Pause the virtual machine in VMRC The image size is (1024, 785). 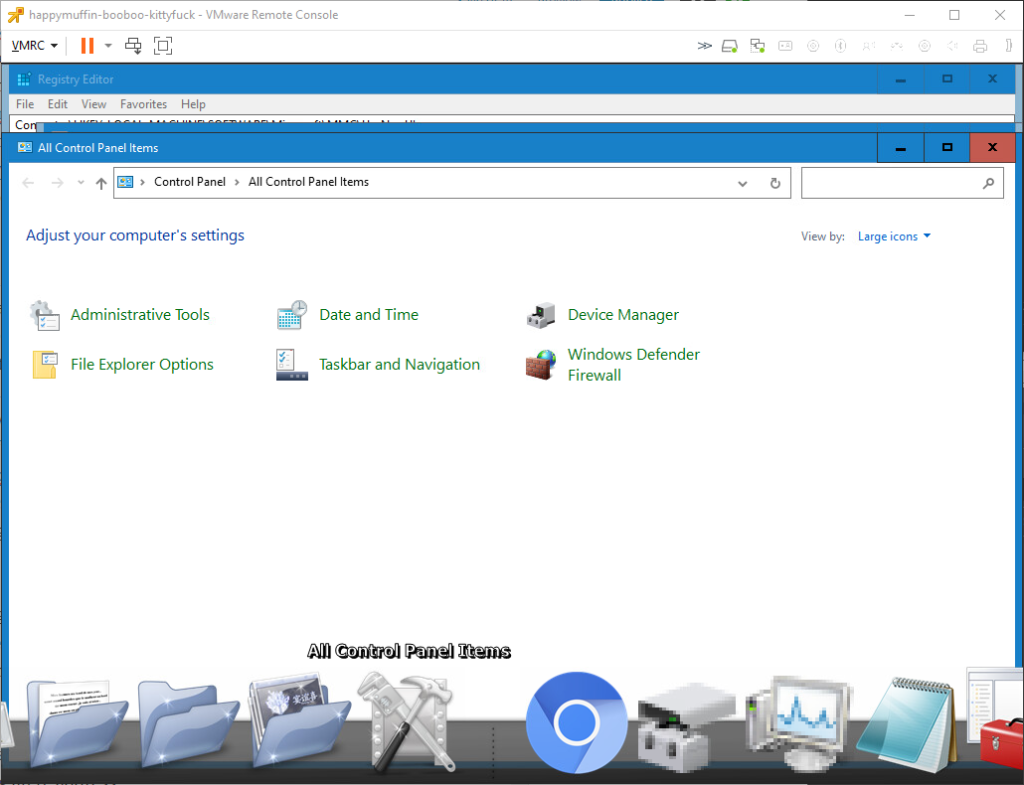click(x=87, y=45)
